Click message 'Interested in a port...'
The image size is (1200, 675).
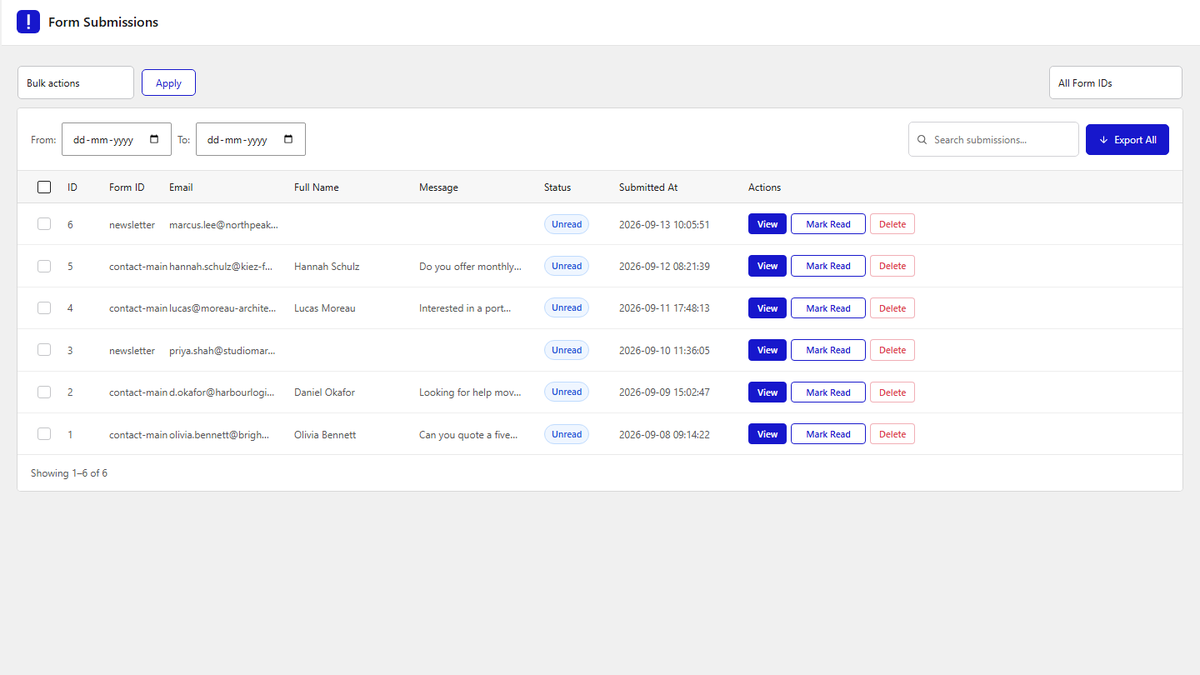[x=465, y=308]
